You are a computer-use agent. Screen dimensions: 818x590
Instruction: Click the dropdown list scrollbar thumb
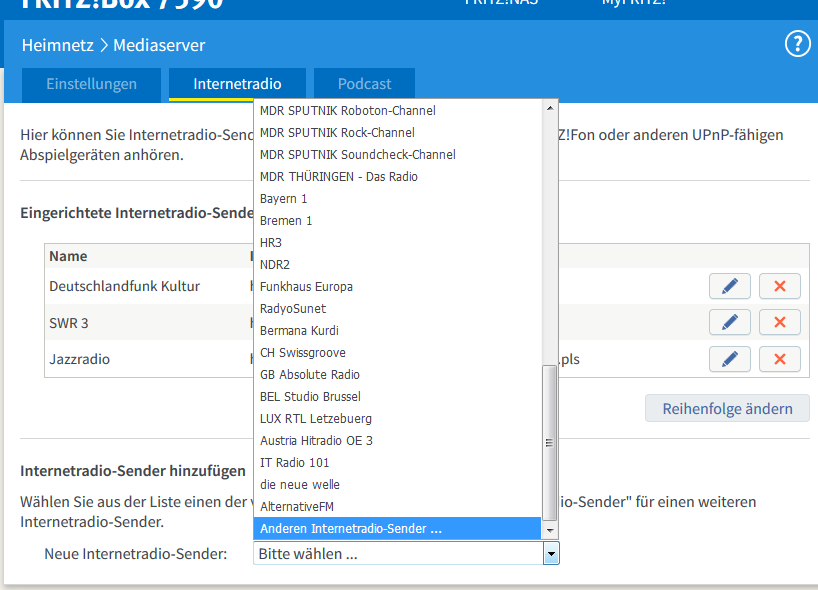point(549,443)
